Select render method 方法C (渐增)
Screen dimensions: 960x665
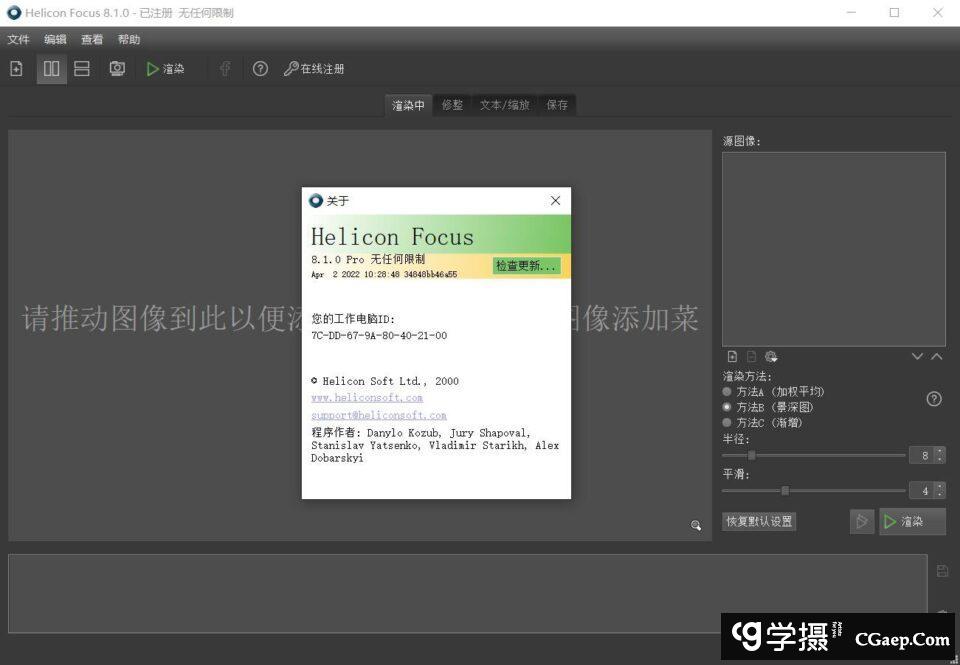727,422
